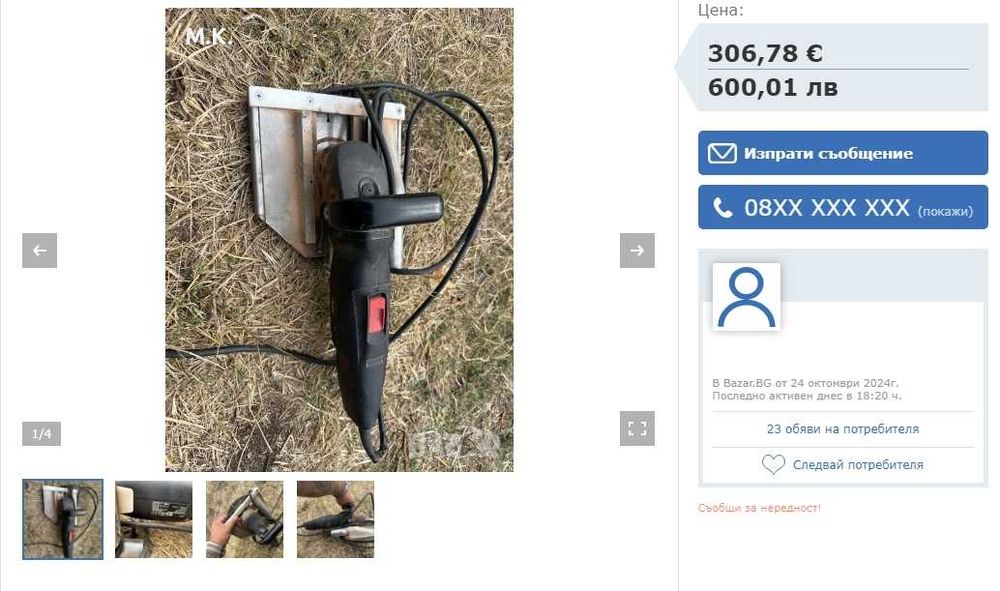Open the seller profile avatar

tap(746, 296)
